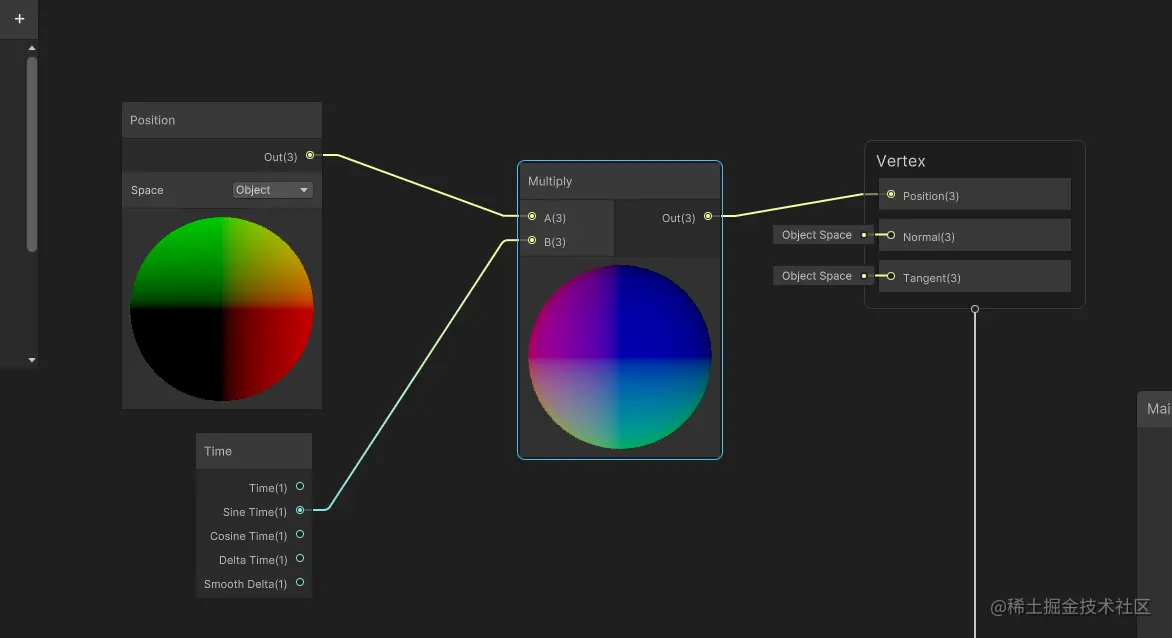This screenshot has height=638, width=1172.
Task: Click the Delta Time(1) output port
Action: tap(300, 558)
